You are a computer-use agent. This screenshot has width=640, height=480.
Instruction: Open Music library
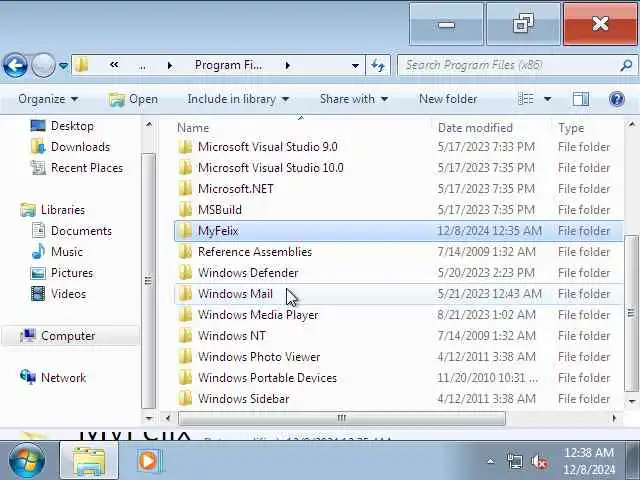tap(57, 252)
